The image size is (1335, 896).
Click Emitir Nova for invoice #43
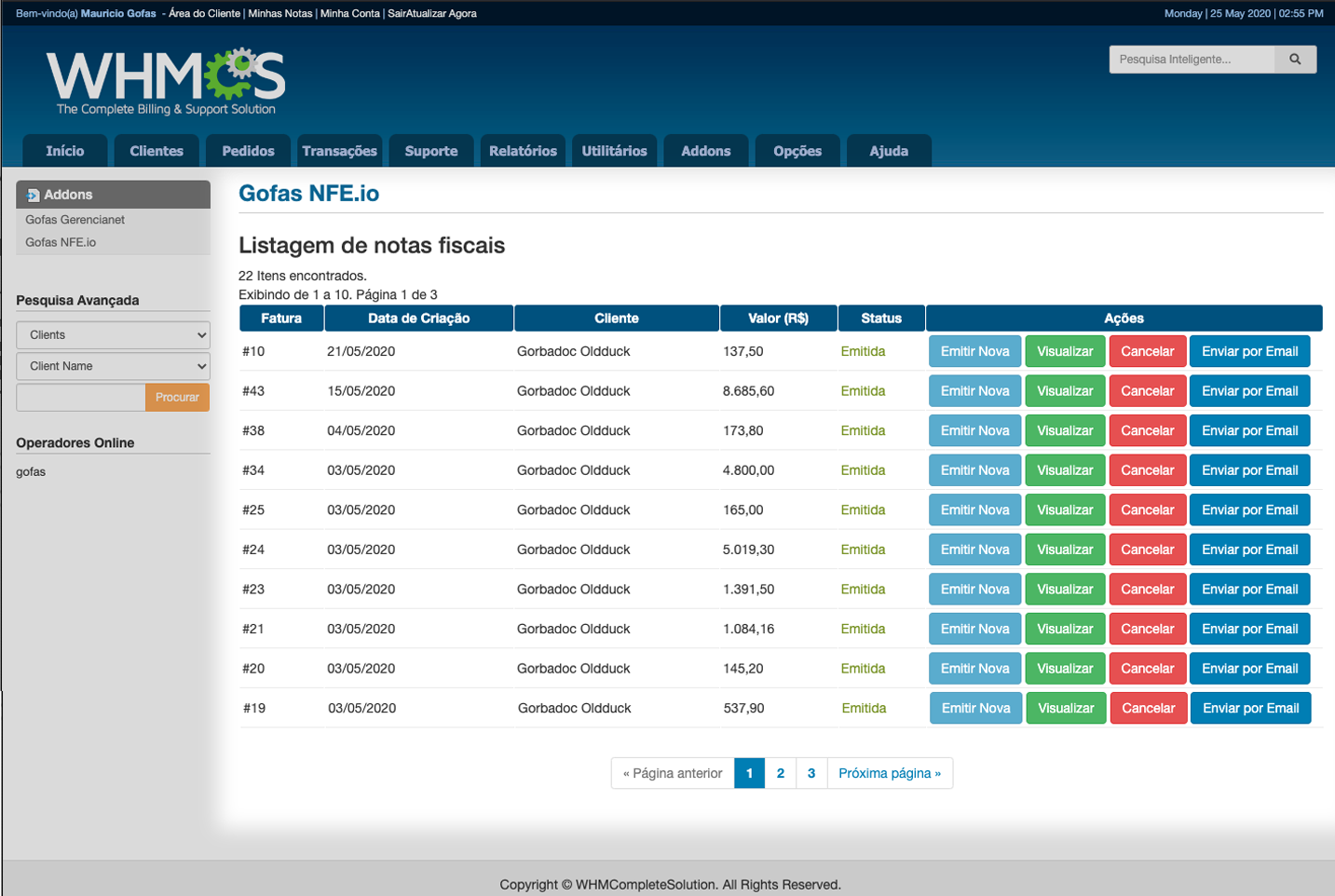974,391
